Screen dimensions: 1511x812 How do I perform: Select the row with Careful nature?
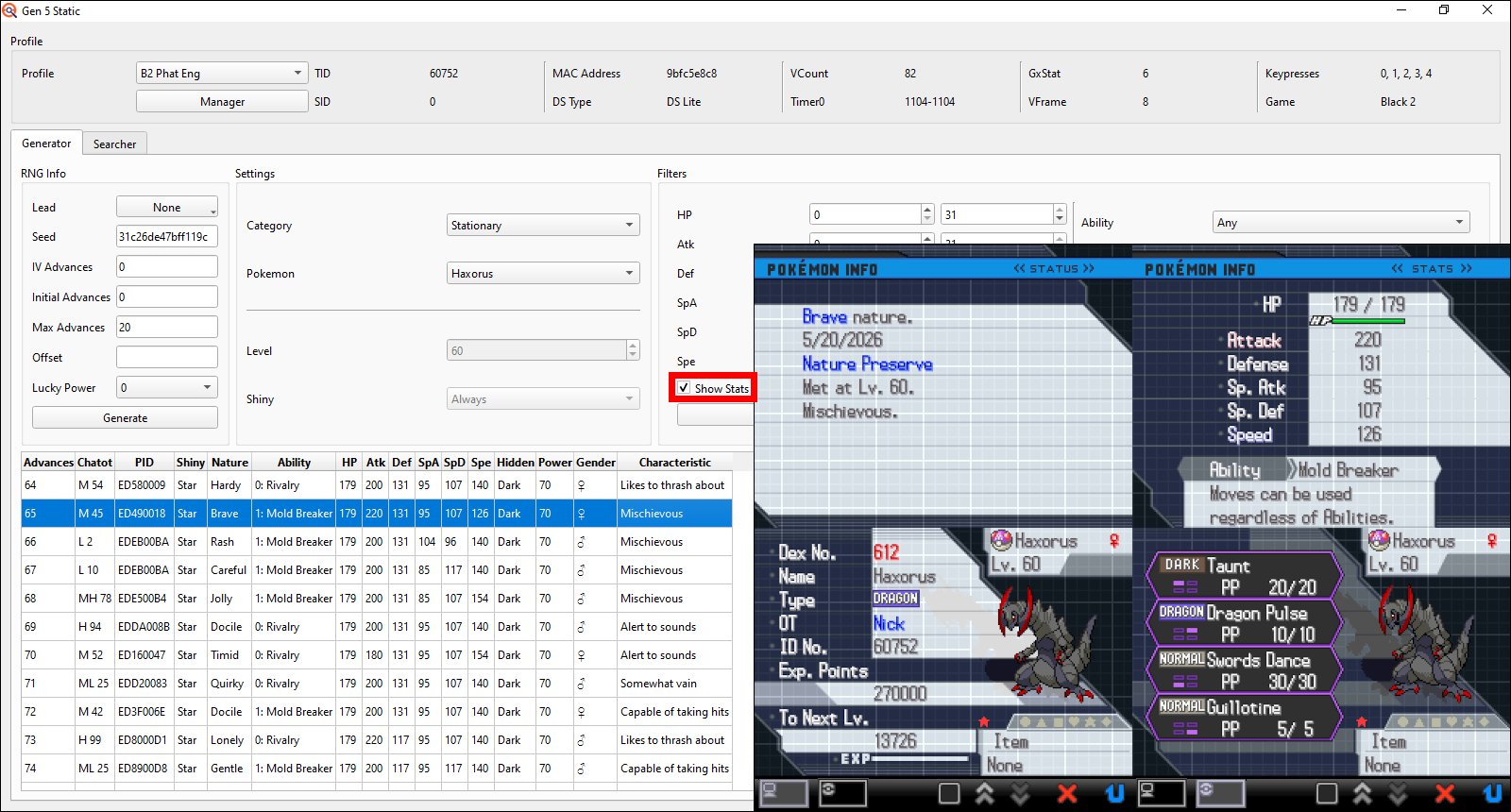377,570
